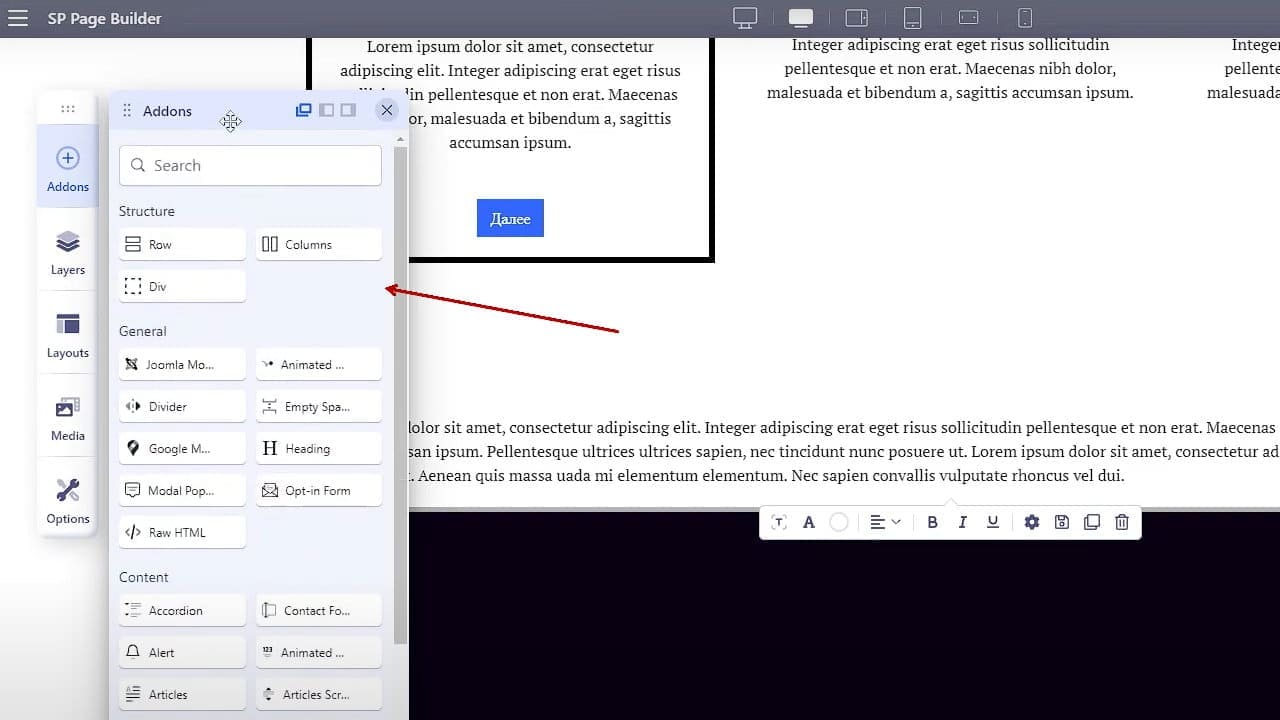The width and height of the screenshot is (1280, 720).
Task: Switch to portrait tablet preview
Action: point(912,18)
